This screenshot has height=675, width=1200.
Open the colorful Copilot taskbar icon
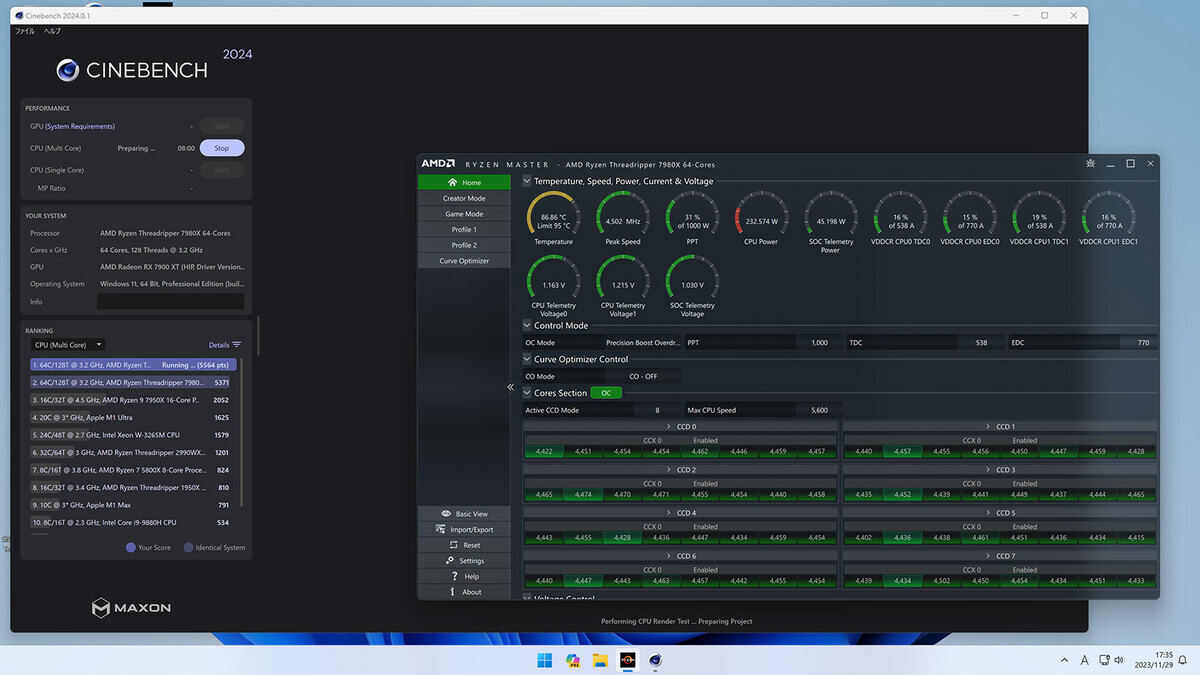coord(572,660)
